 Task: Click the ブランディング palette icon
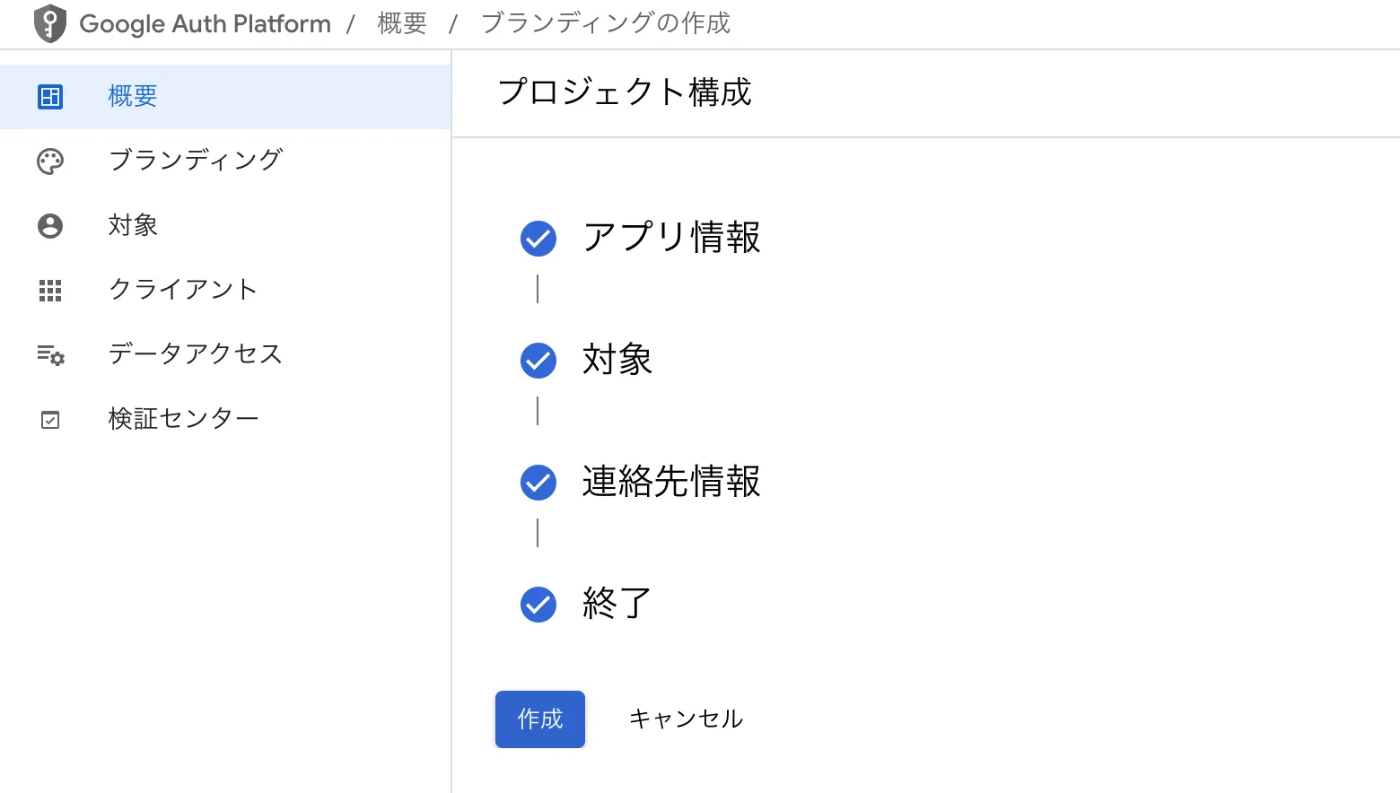[x=50, y=161]
